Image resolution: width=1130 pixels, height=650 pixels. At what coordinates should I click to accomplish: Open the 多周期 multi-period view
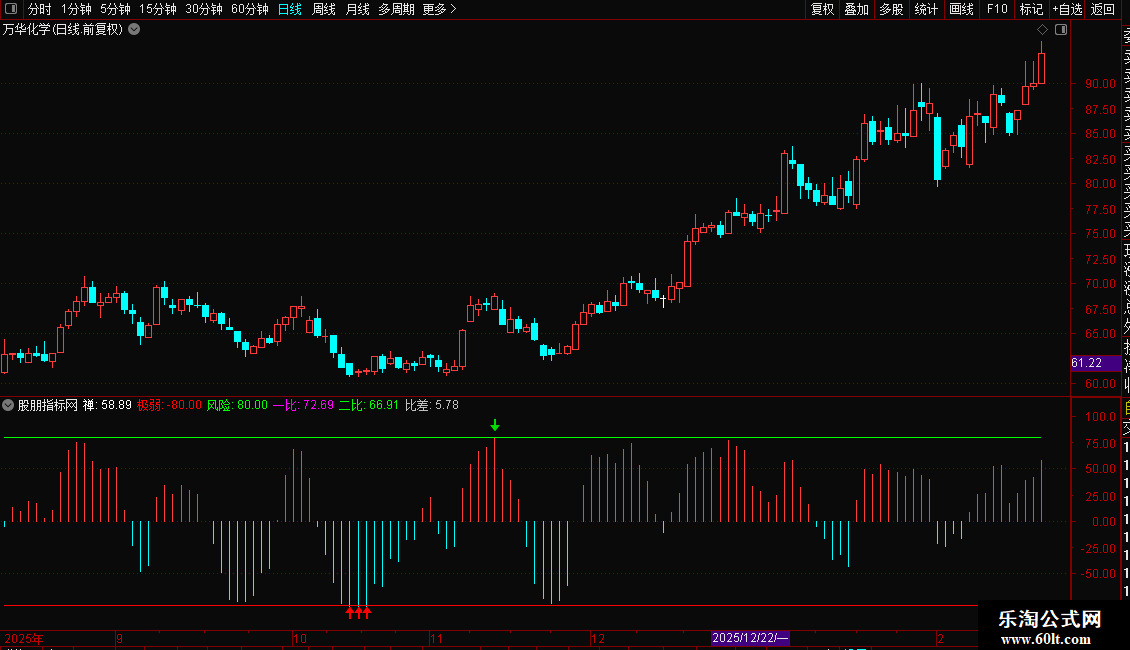pyautogui.click(x=396, y=9)
